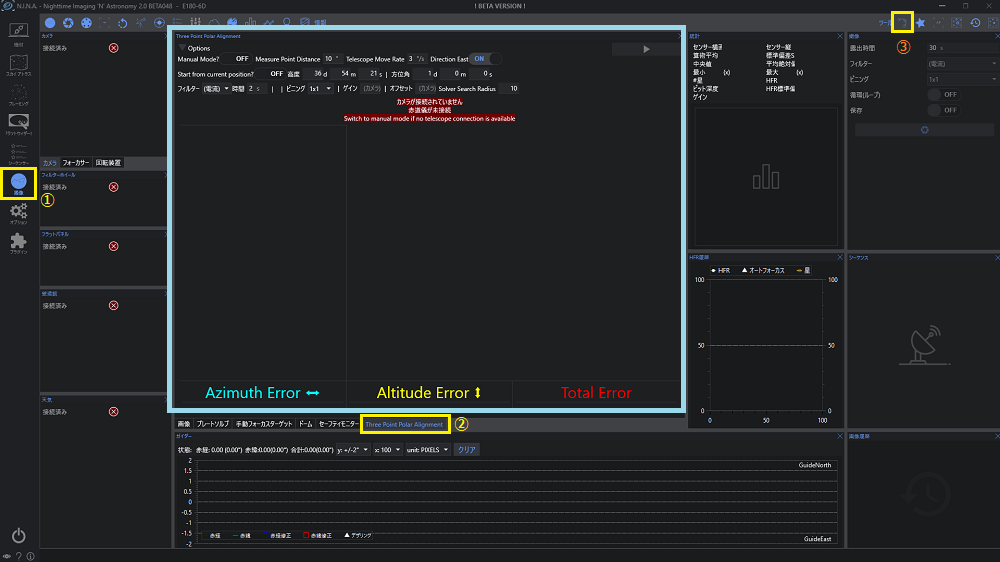Open the unit: PIXELS dropdown
The height and width of the screenshot is (562, 1000).
pos(427,450)
